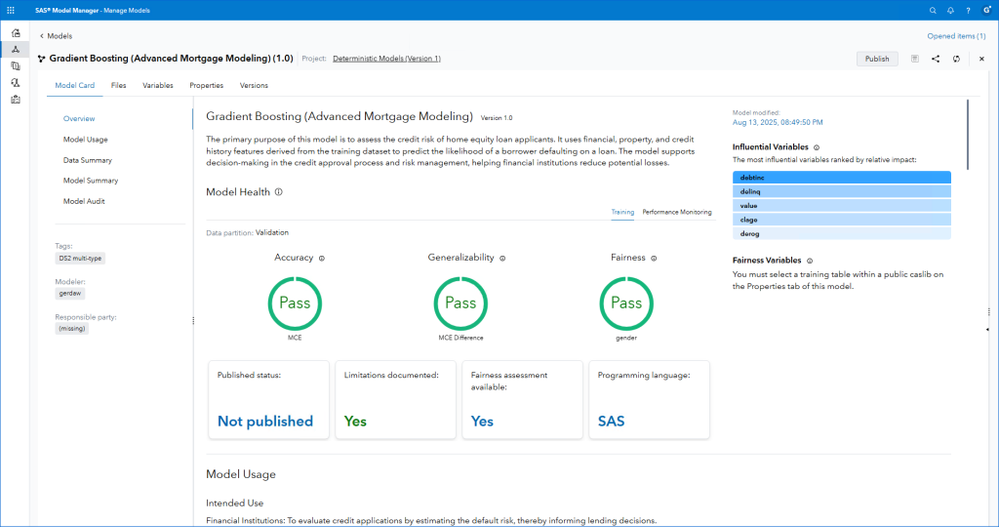This screenshot has height=527, width=999.
Task: Jump to the Model Audit section
Action: pos(83,201)
